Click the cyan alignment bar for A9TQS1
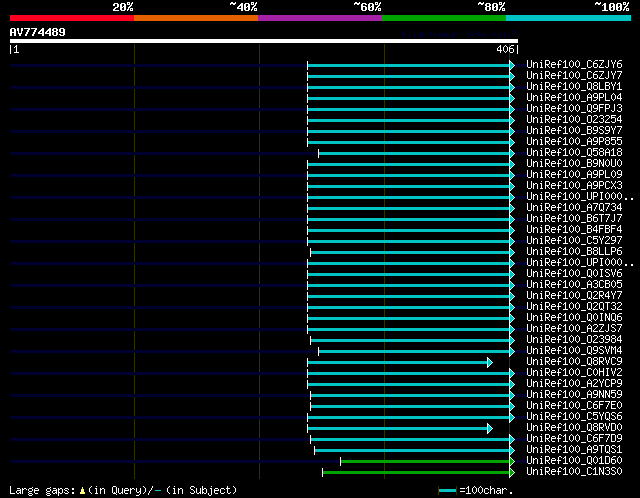The height and width of the screenshot is (498, 640). 412,451
